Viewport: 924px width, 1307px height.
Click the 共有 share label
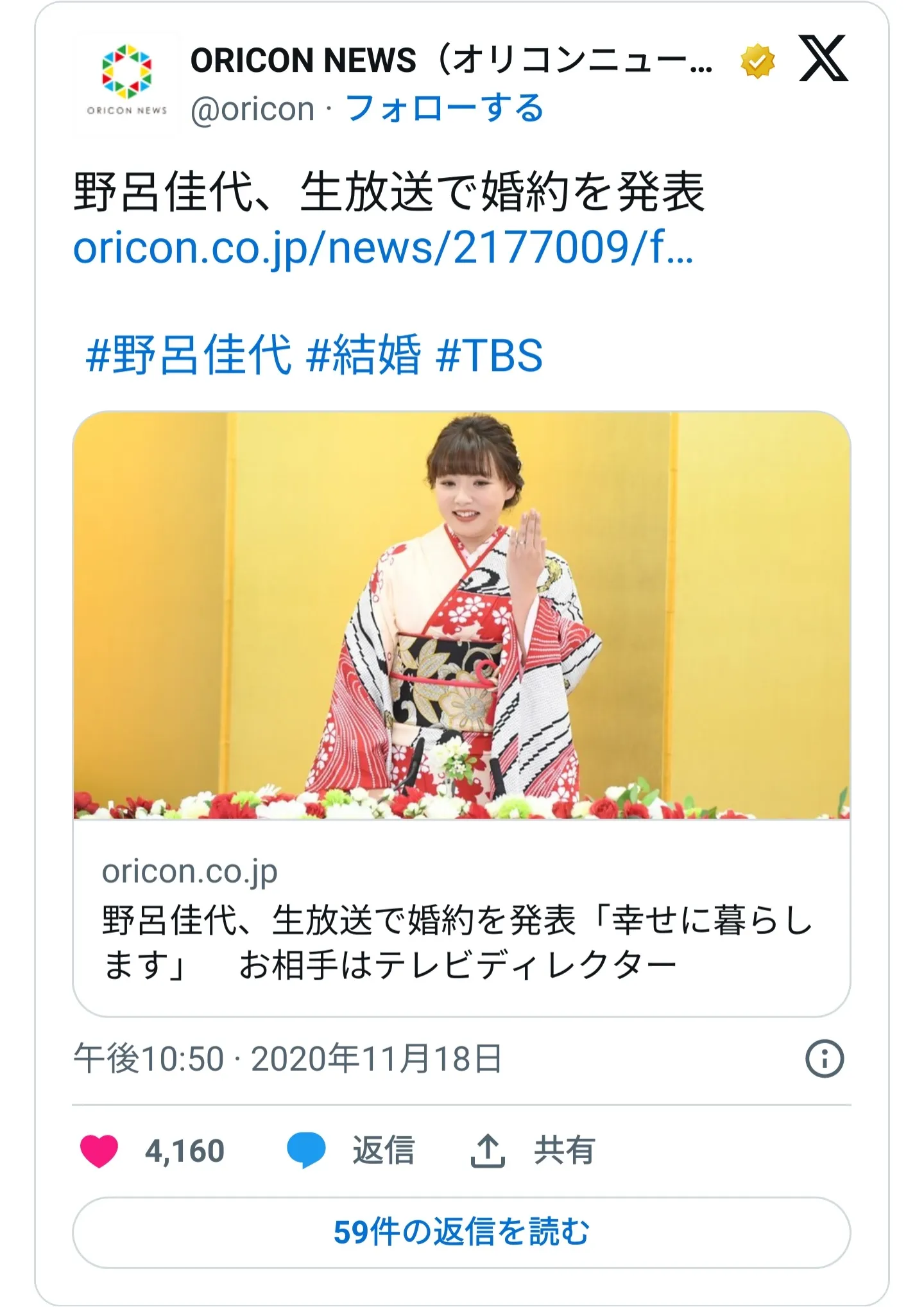tap(565, 1150)
